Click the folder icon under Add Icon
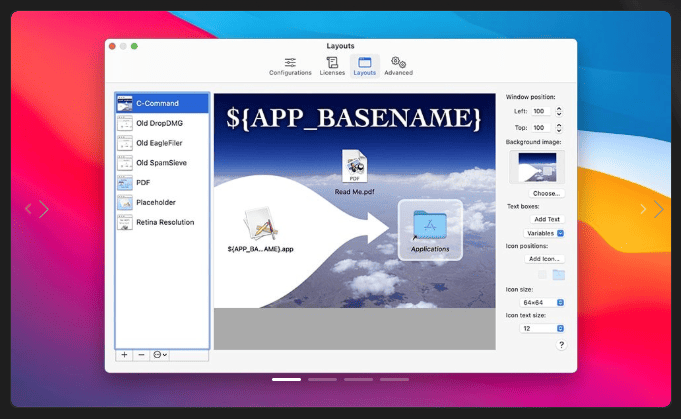Screen dimensions: 681x419 tap(559, 274)
